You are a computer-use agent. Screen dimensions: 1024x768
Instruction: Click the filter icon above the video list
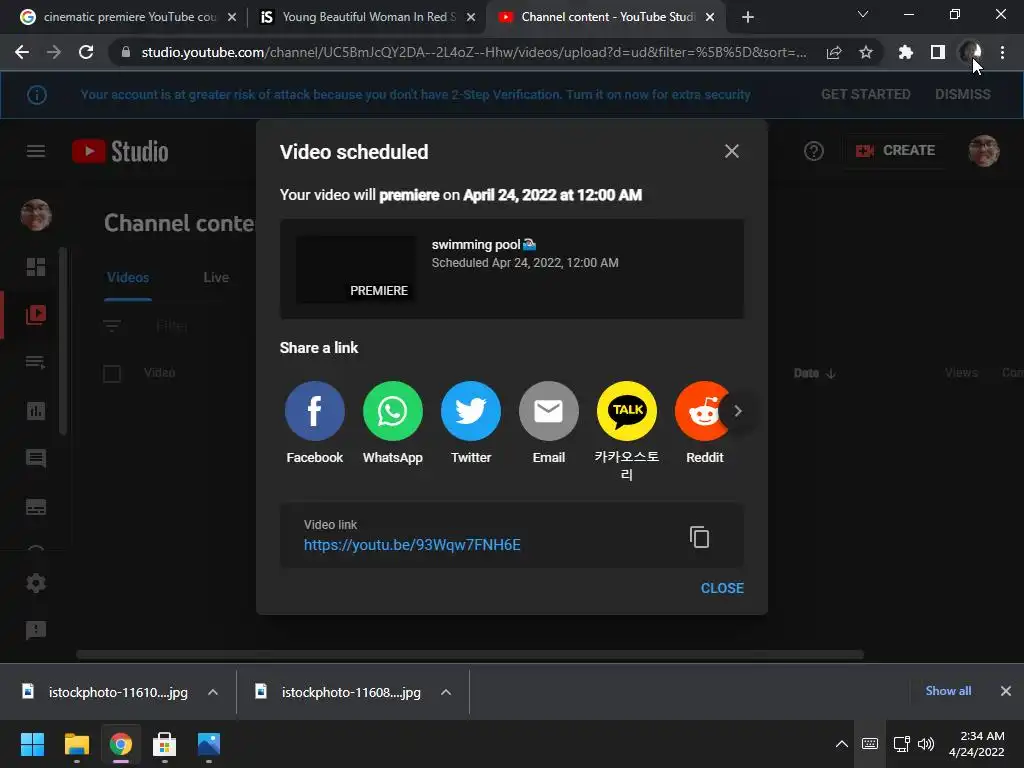[x=112, y=325]
